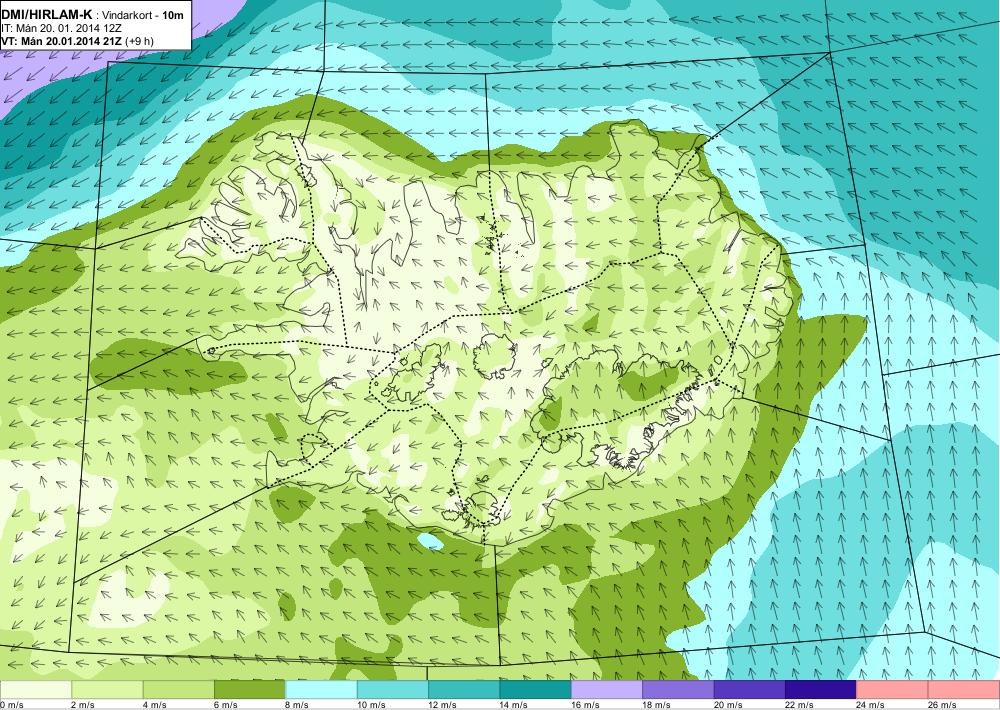Click the '24 m/s' legend label

871,705
